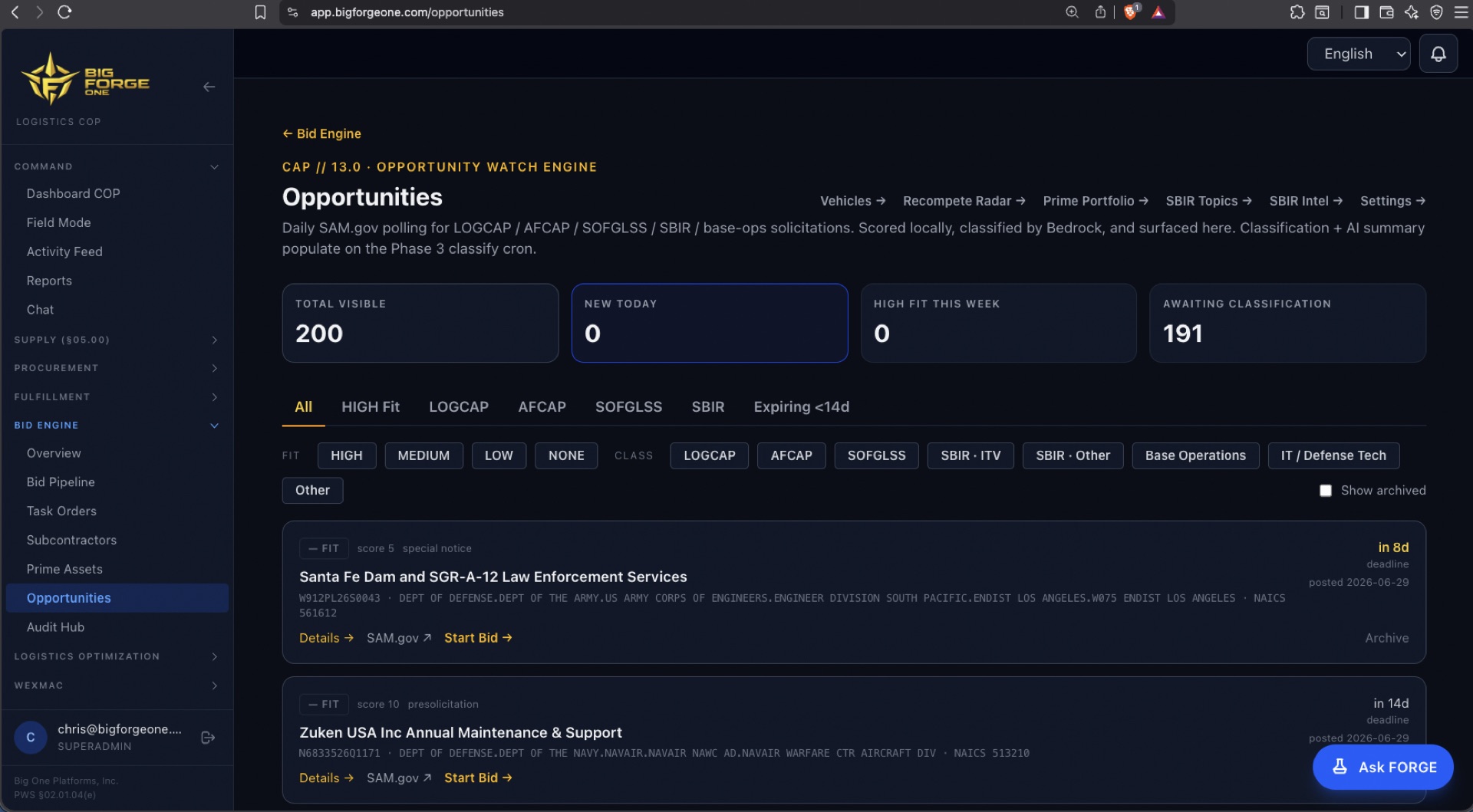
Task: Expand the FULFILLMENT sidebar section
Action: pyautogui.click(x=117, y=397)
